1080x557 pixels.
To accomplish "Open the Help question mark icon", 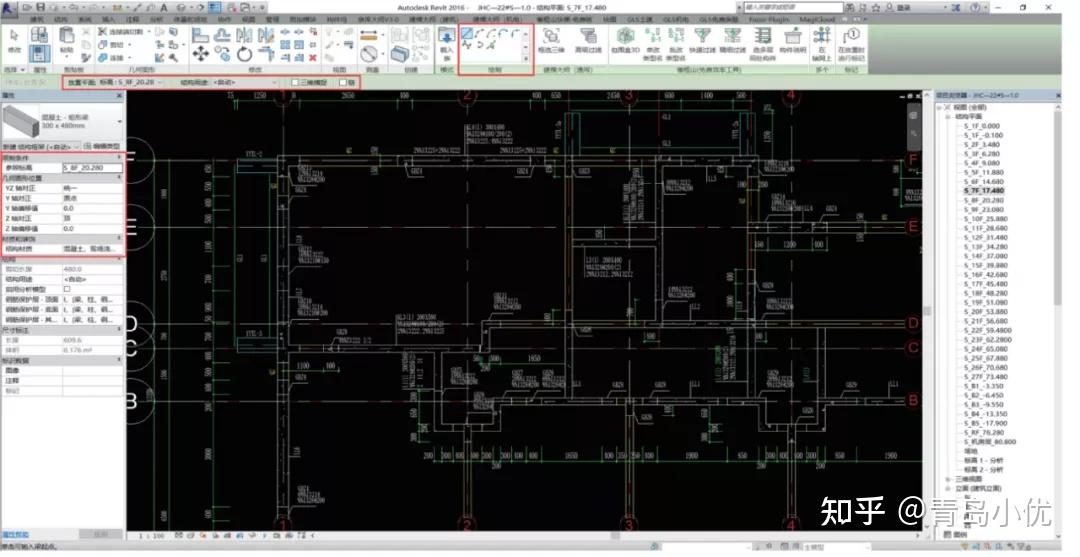I will 975,8.
